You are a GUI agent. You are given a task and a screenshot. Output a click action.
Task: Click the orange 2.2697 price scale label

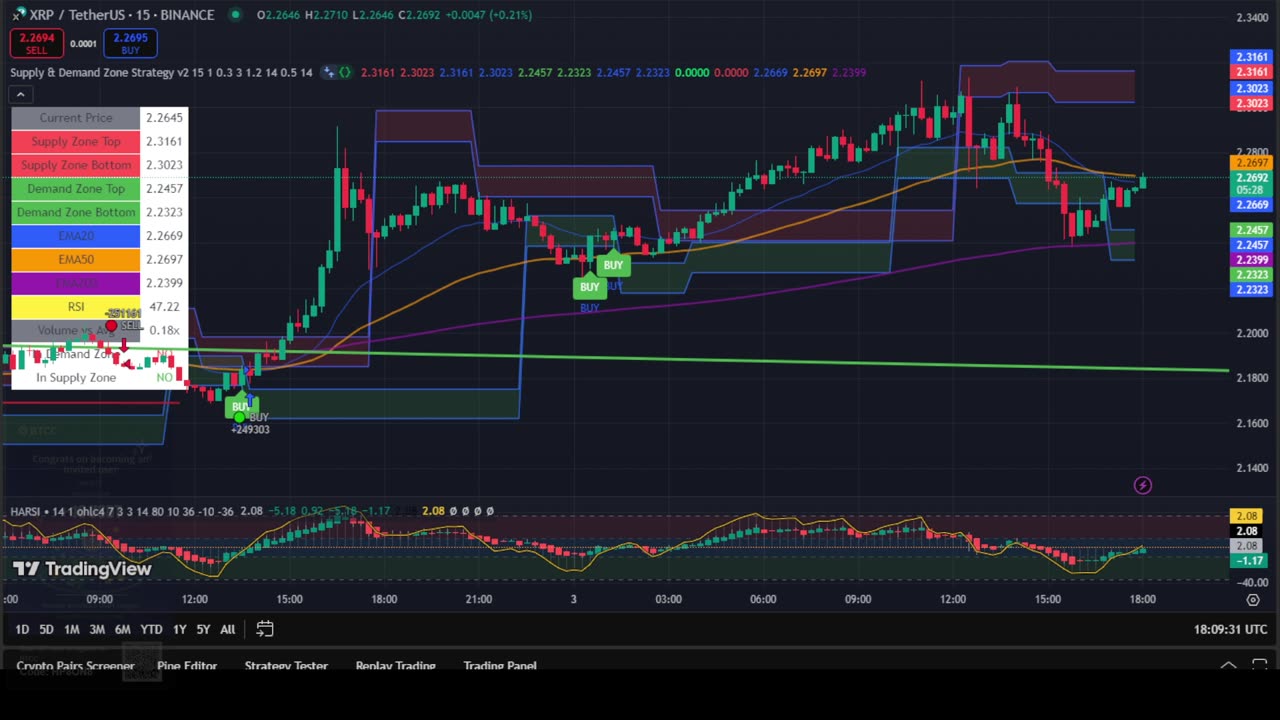tap(1252, 163)
